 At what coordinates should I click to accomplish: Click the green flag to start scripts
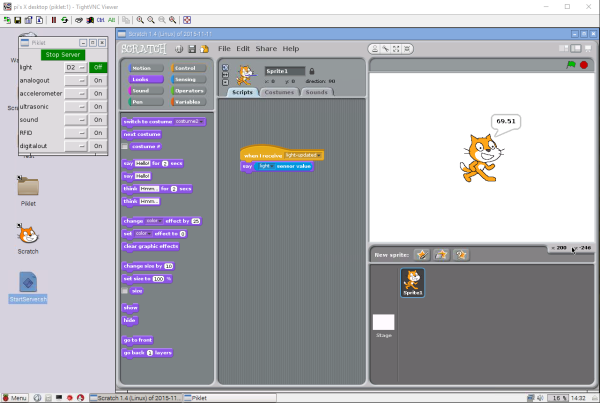click(x=572, y=65)
